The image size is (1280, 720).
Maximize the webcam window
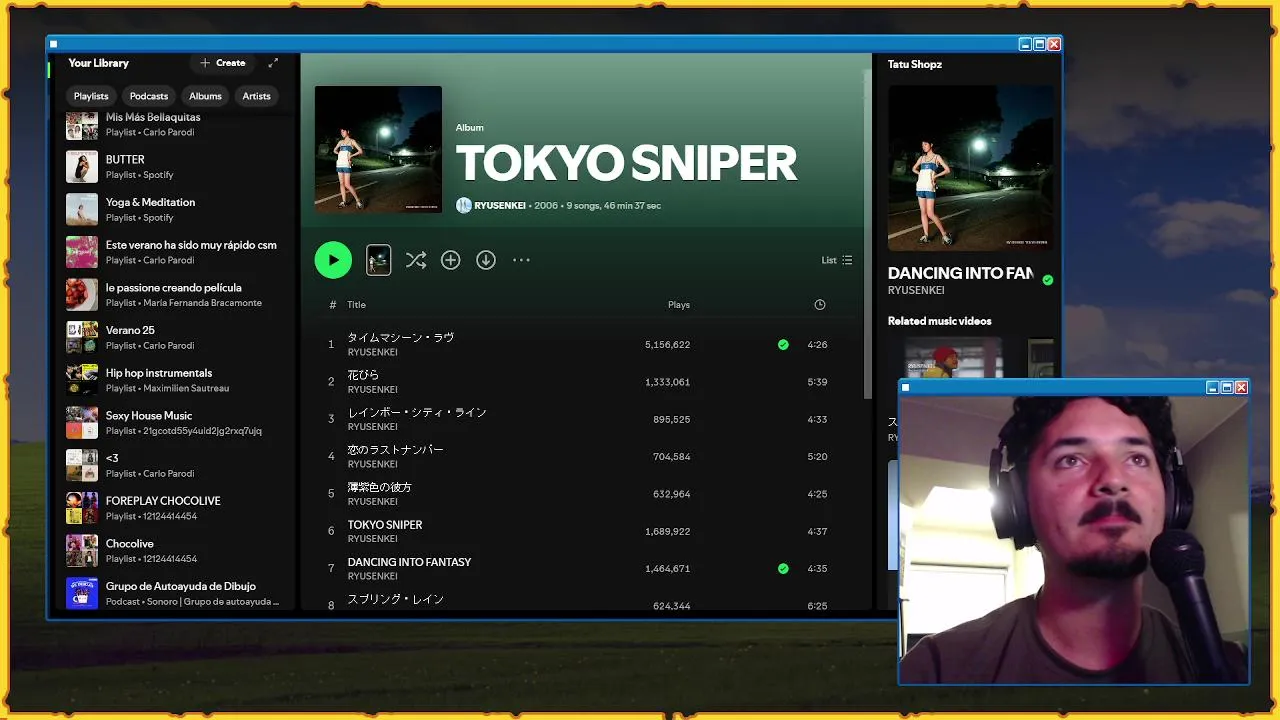[x=1227, y=387]
